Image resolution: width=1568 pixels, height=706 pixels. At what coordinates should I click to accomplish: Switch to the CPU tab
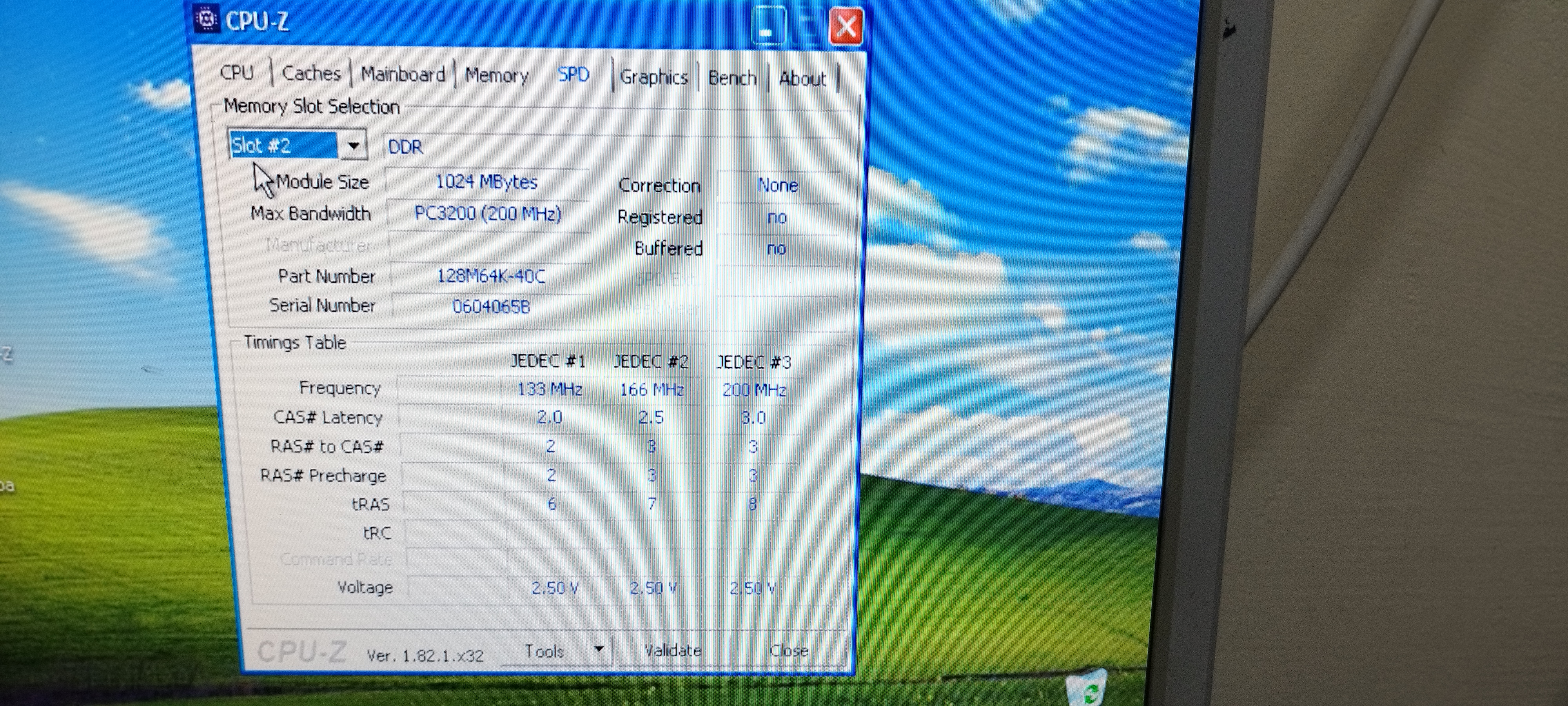[237, 73]
